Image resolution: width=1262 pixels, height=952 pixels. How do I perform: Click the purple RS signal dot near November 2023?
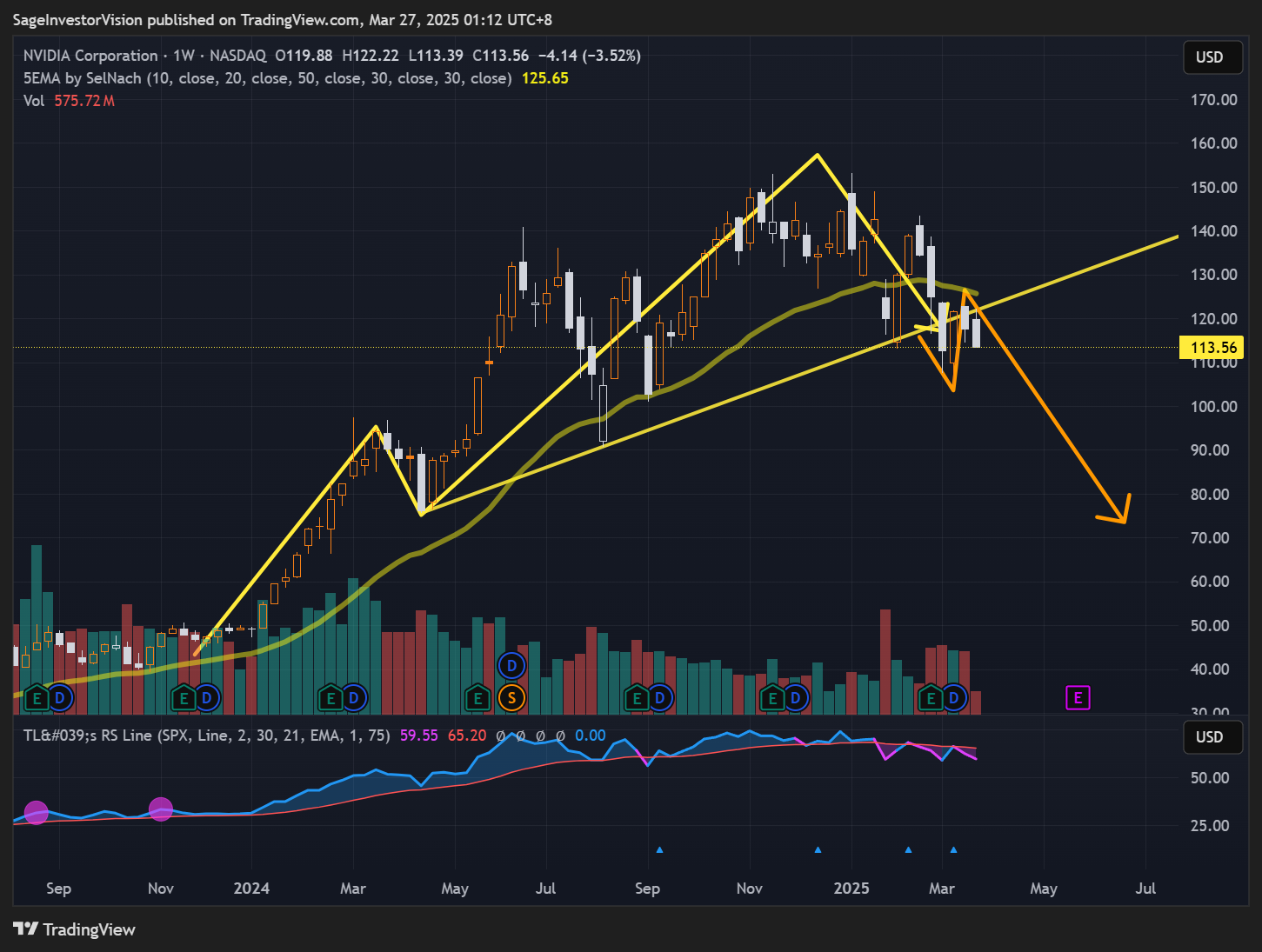pos(161,809)
